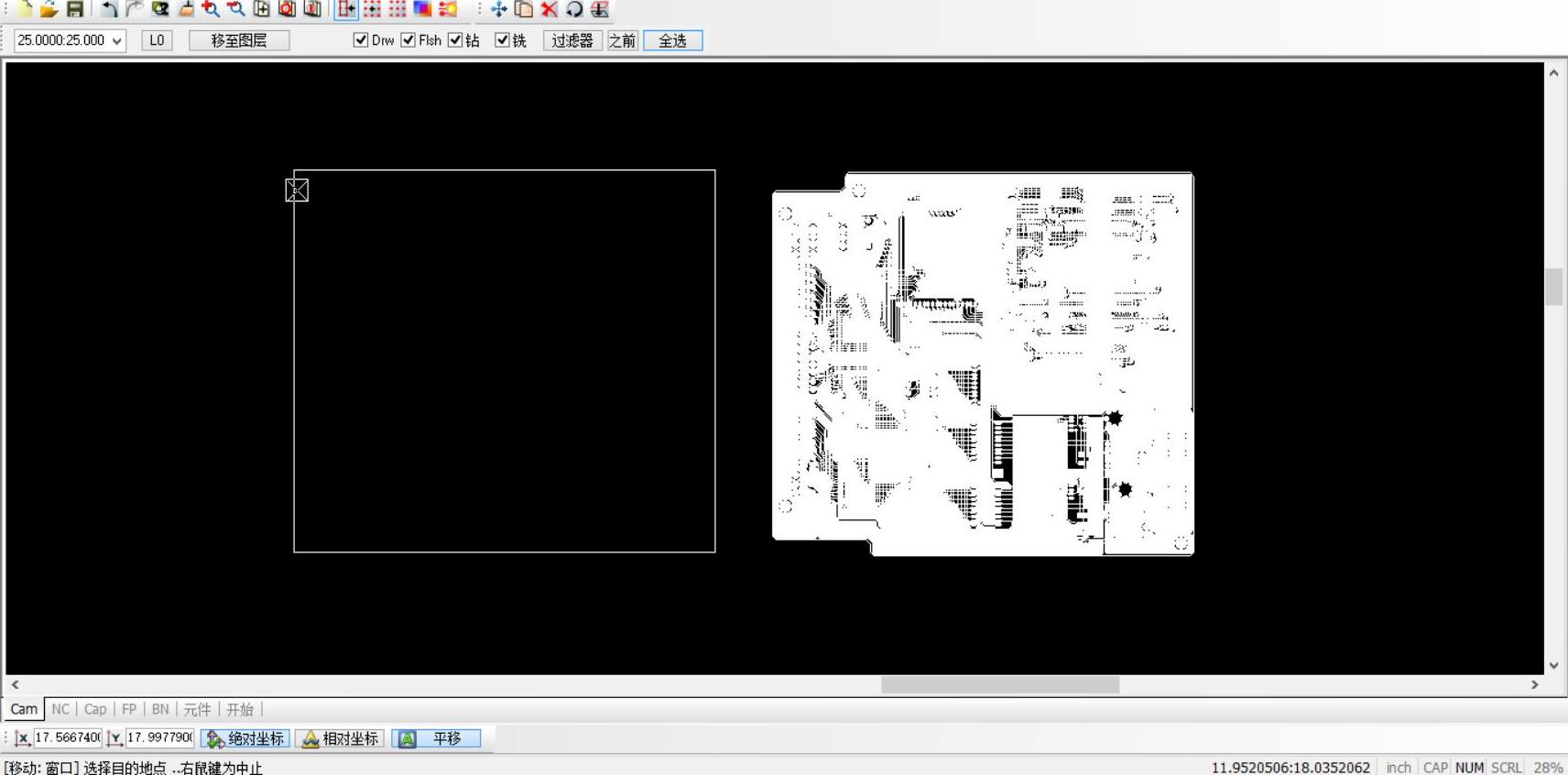Viewport: 1568px width, 775px height.
Task: Switch to the NC tab
Action: point(60,709)
